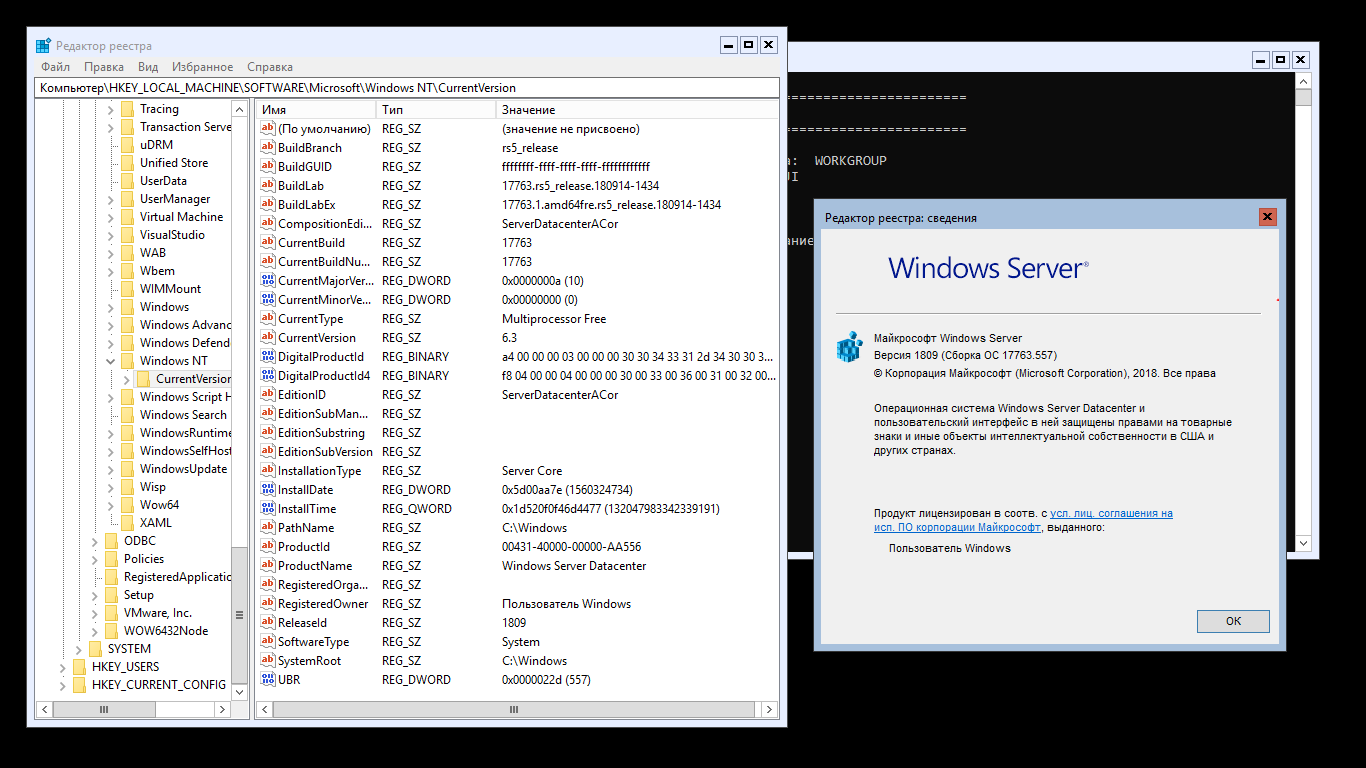Select the Setup registry key
The height and width of the screenshot is (768, 1366).
click(139, 595)
